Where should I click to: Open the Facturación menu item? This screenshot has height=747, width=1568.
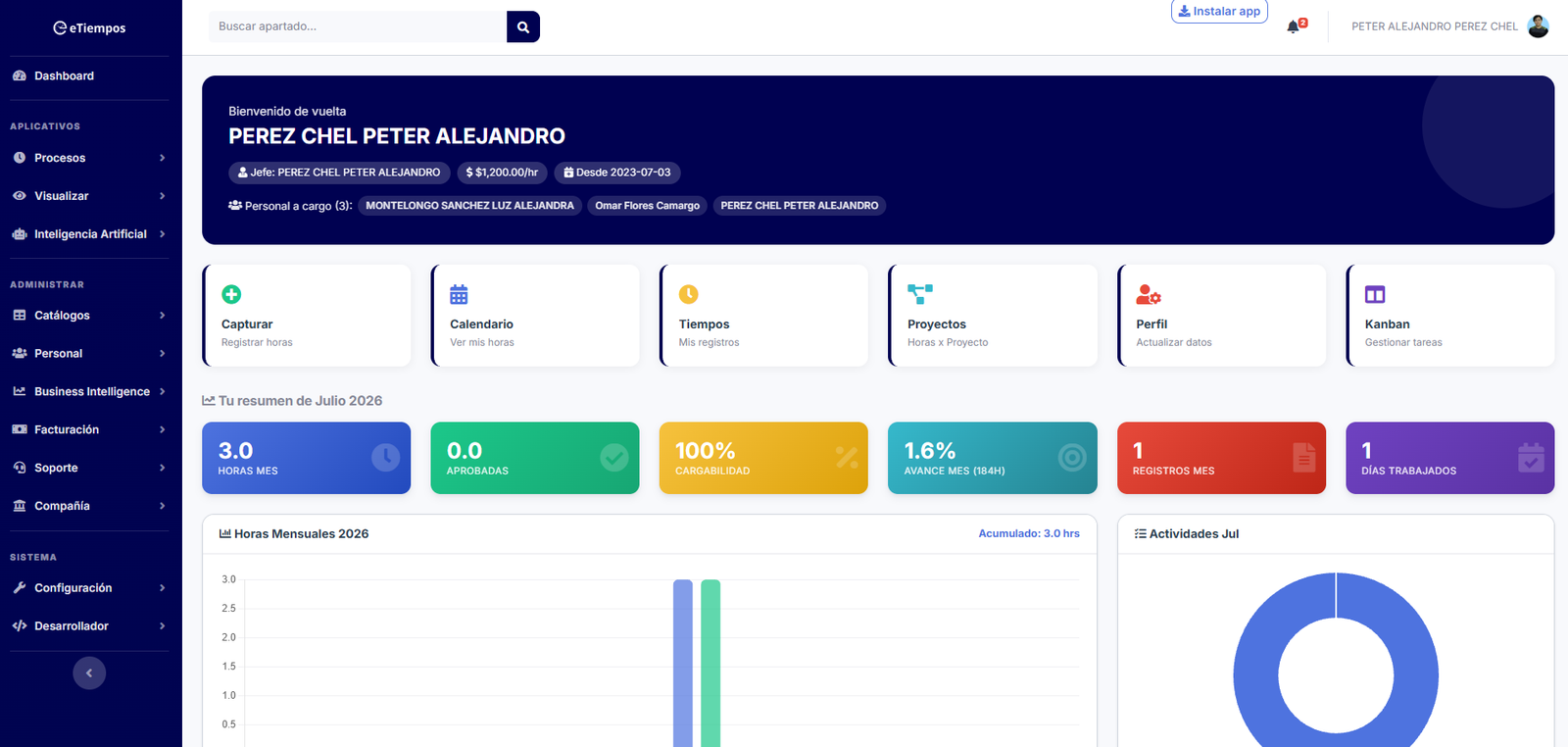[89, 429]
